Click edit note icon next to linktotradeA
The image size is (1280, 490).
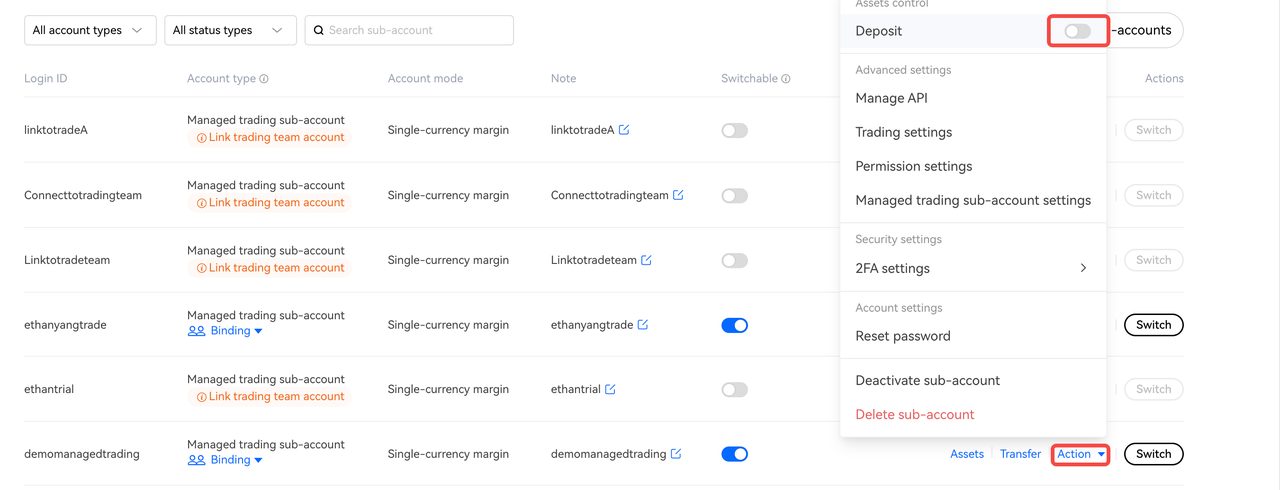coord(624,130)
